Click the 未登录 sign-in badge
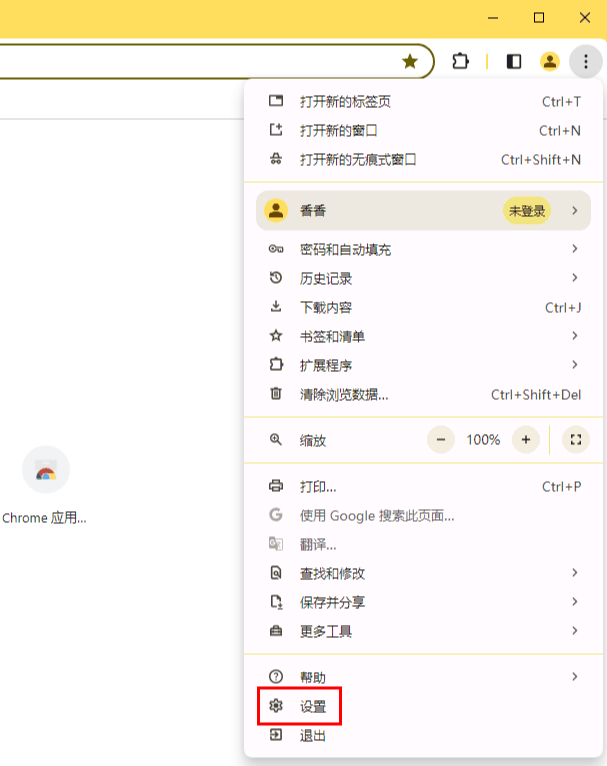The height and width of the screenshot is (766, 607). 527,211
